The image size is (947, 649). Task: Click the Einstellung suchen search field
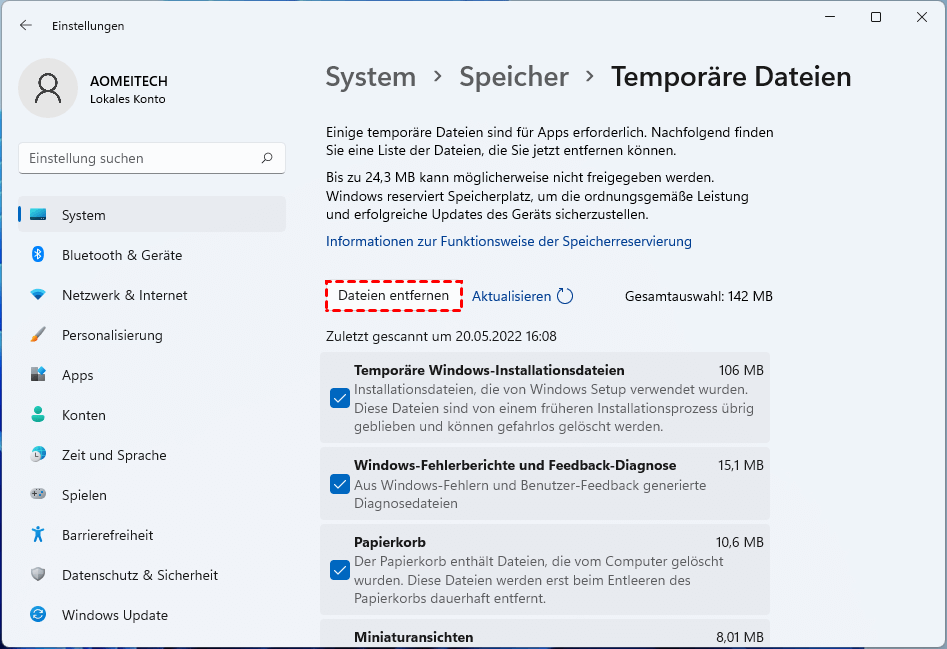point(140,158)
